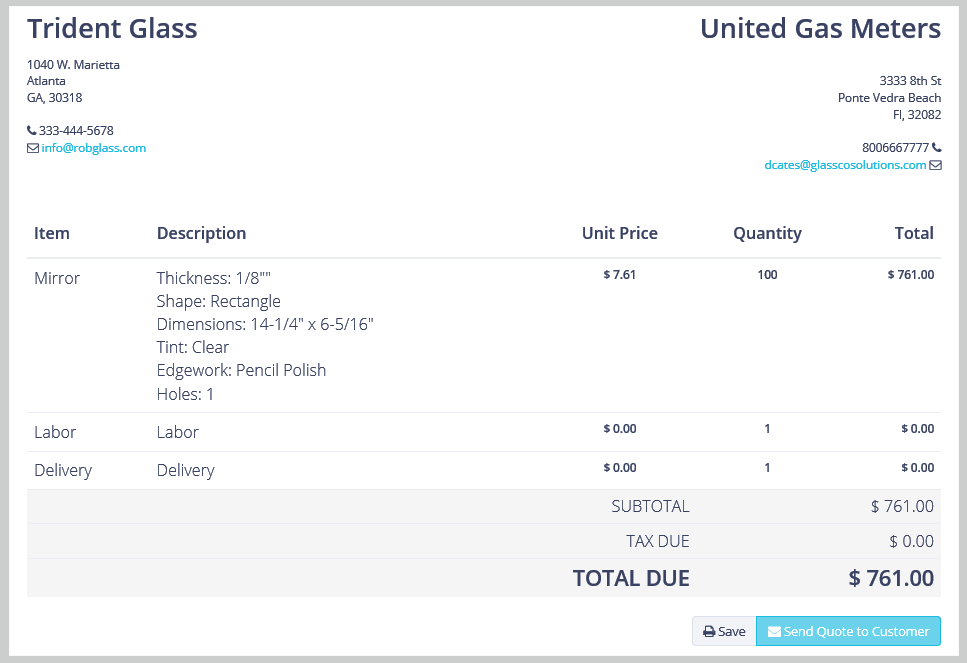
Task: Select the Delivery item row
Action: 484,470
